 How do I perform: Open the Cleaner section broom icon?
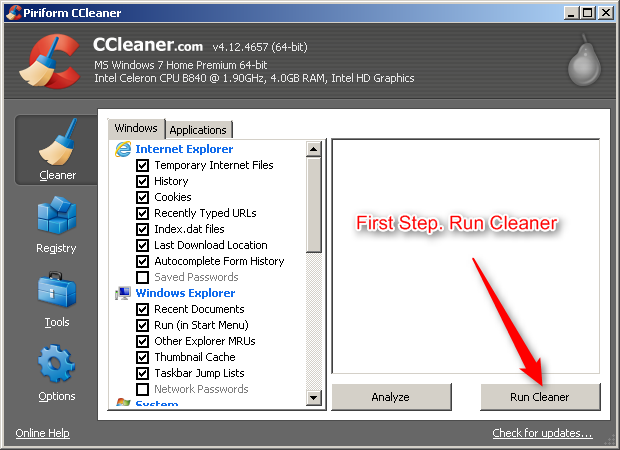tap(58, 142)
